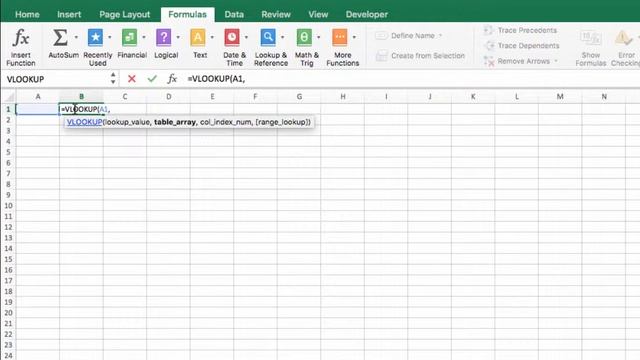Expand the Logical dropdown arrow
This screenshot has width=640, height=360.
[178, 37]
